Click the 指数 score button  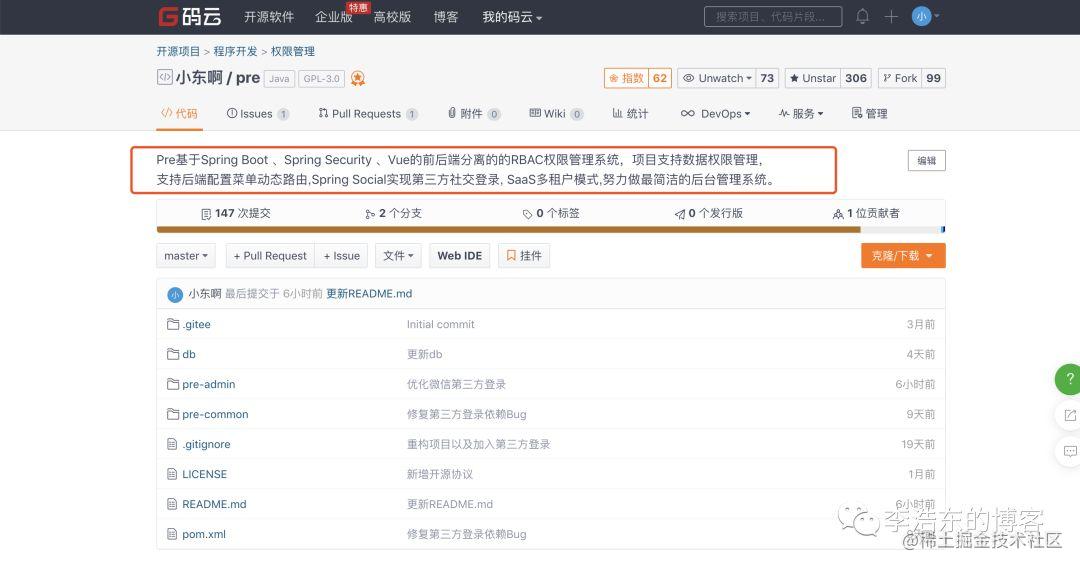point(626,78)
